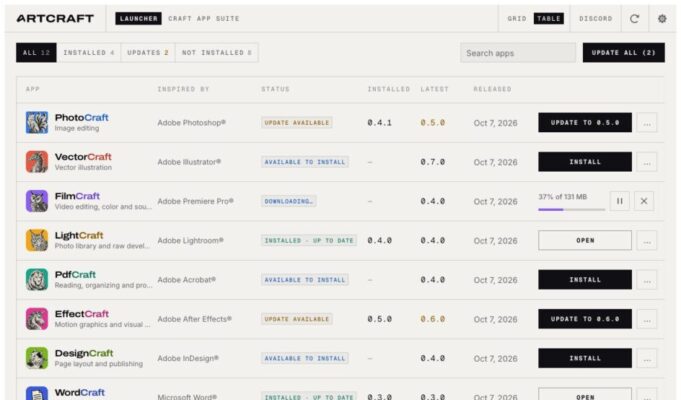Cancel the FilmCraft download
Screen dimensions: 681x400
[x=644, y=201]
